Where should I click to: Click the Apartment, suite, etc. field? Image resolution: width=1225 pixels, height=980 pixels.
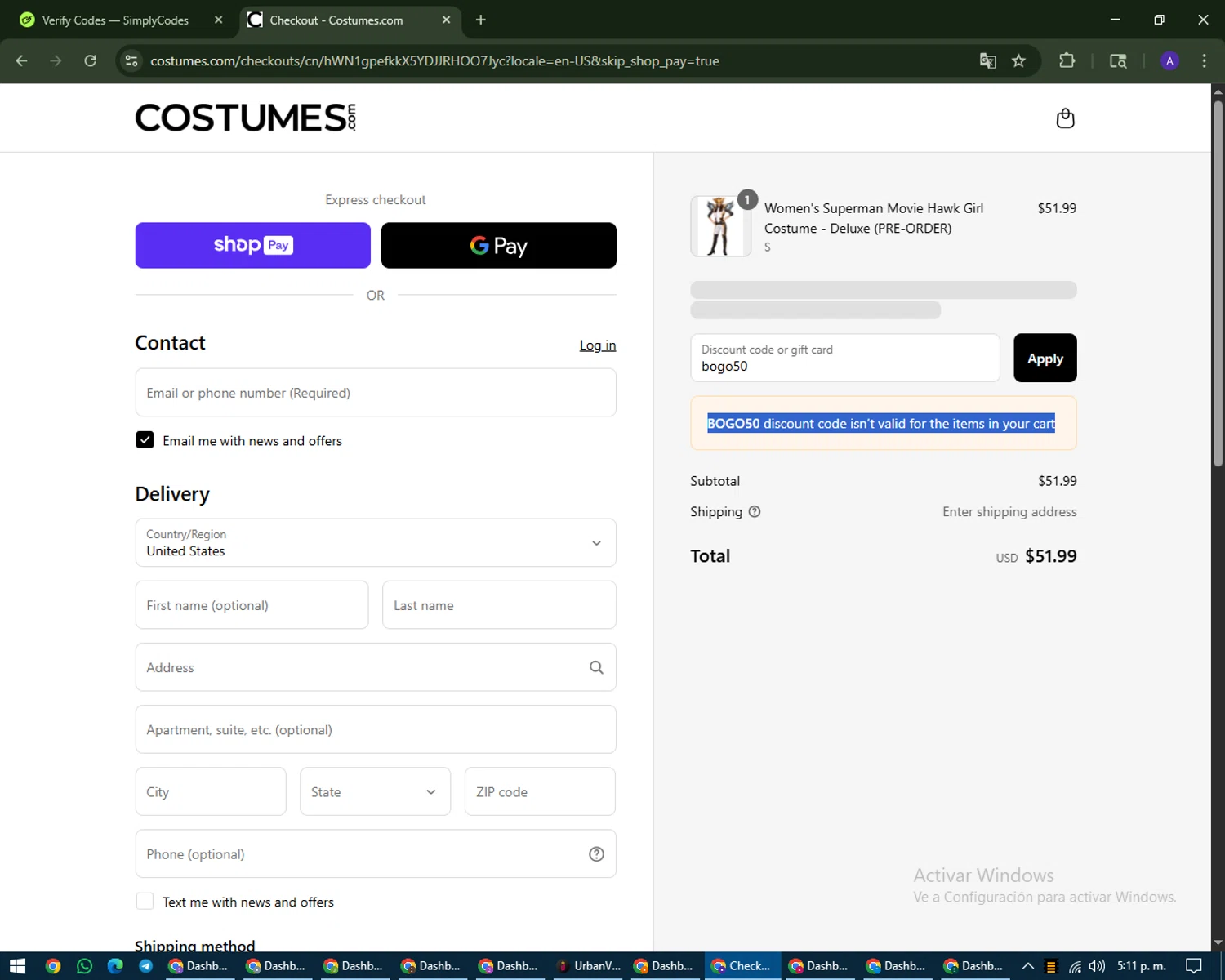coord(376,729)
